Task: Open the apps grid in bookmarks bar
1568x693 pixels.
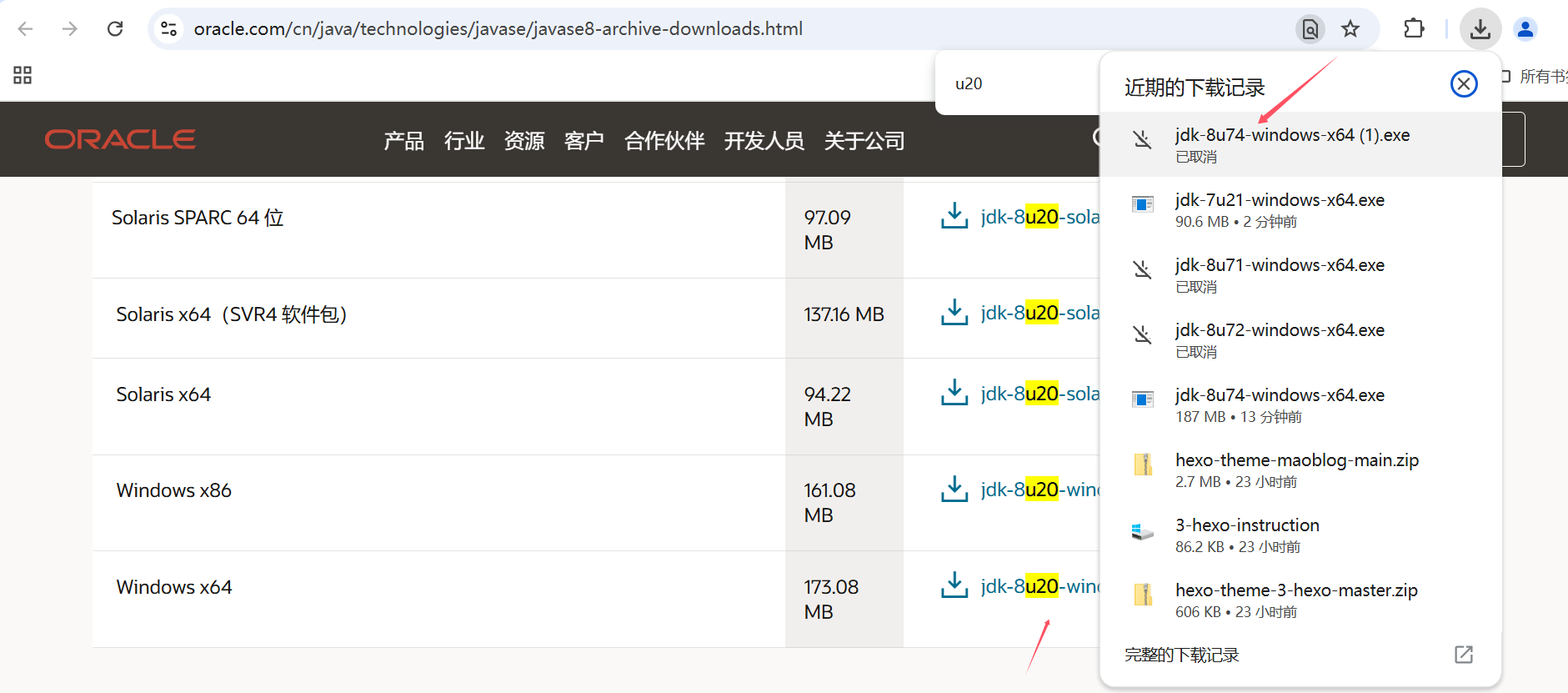Action: coord(23,75)
